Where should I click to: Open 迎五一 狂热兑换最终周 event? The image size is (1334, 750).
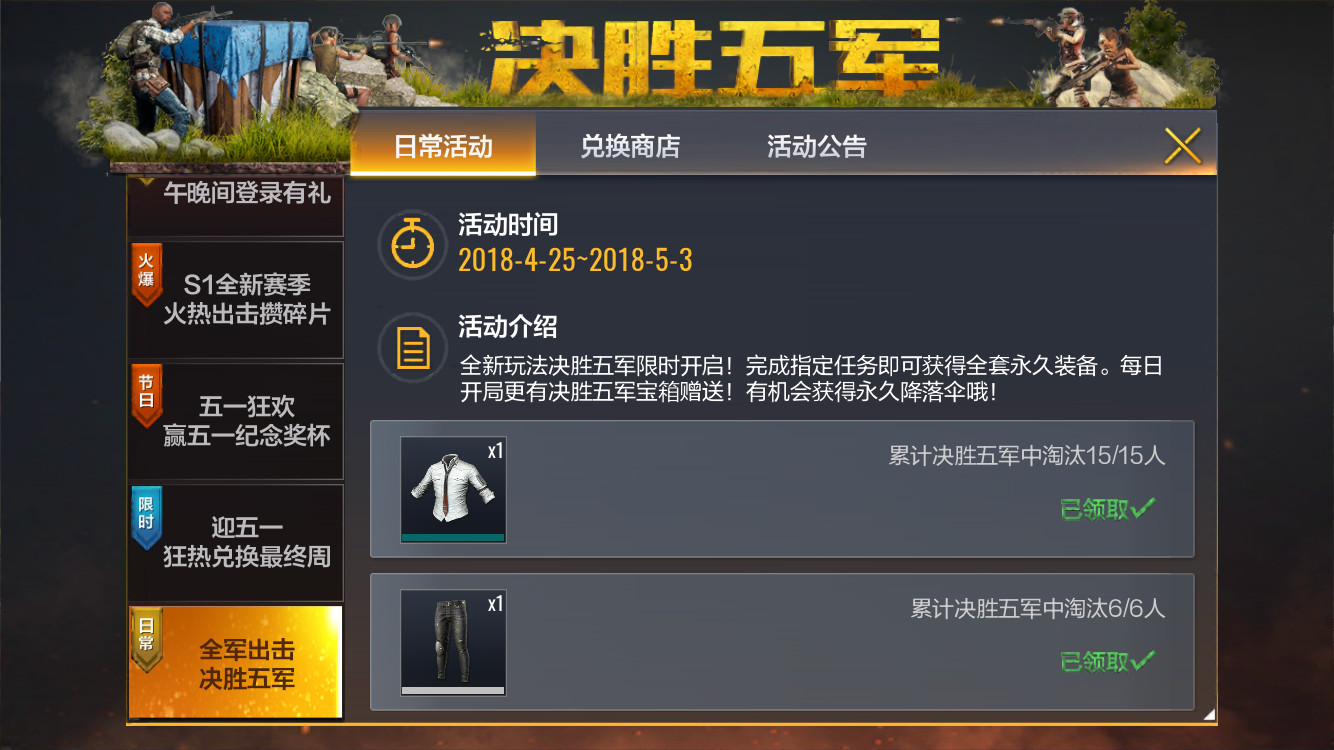click(x=236, y=543)
